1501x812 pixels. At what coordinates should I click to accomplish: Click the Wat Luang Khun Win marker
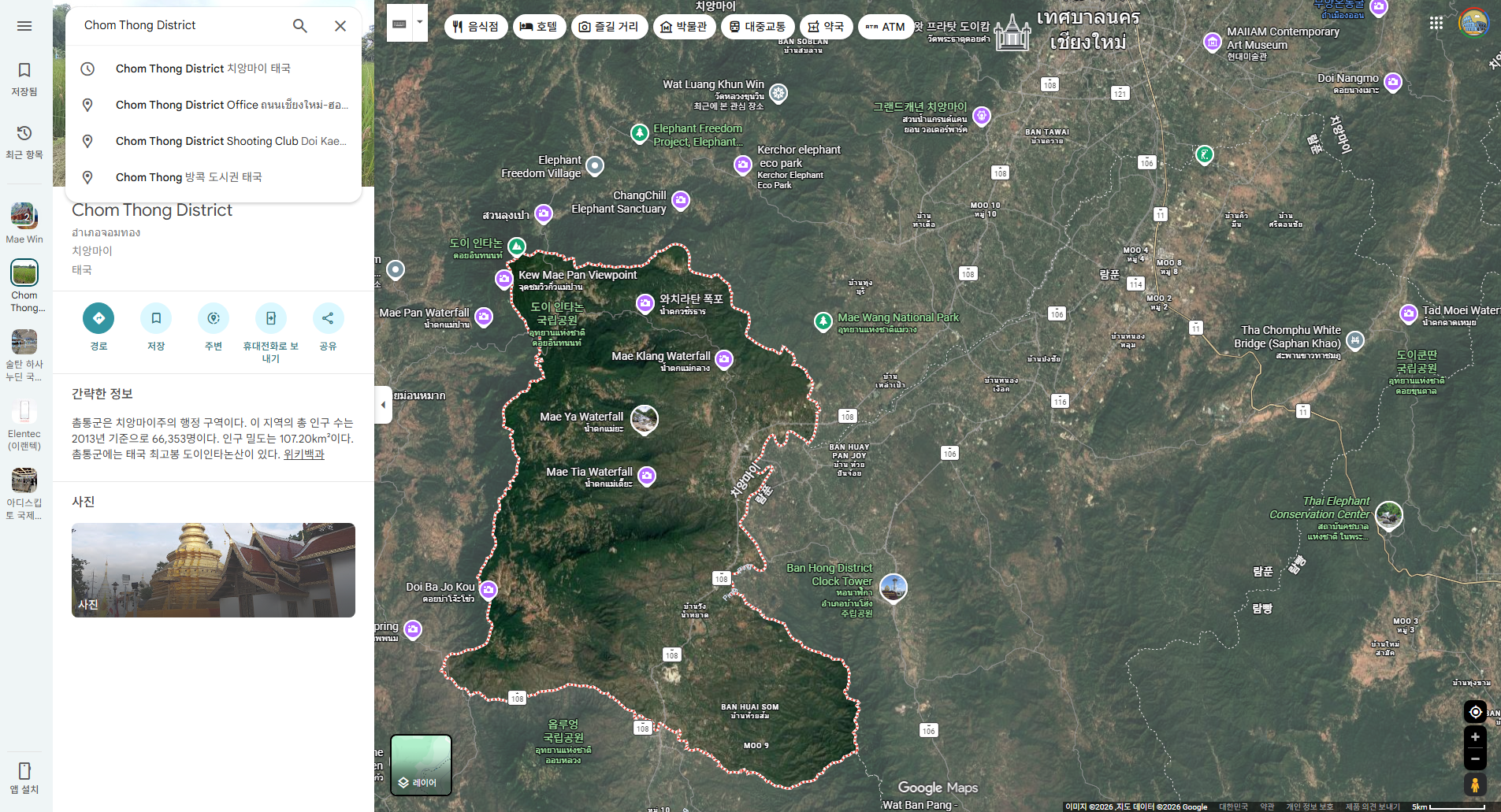click(x=778, y=93)
